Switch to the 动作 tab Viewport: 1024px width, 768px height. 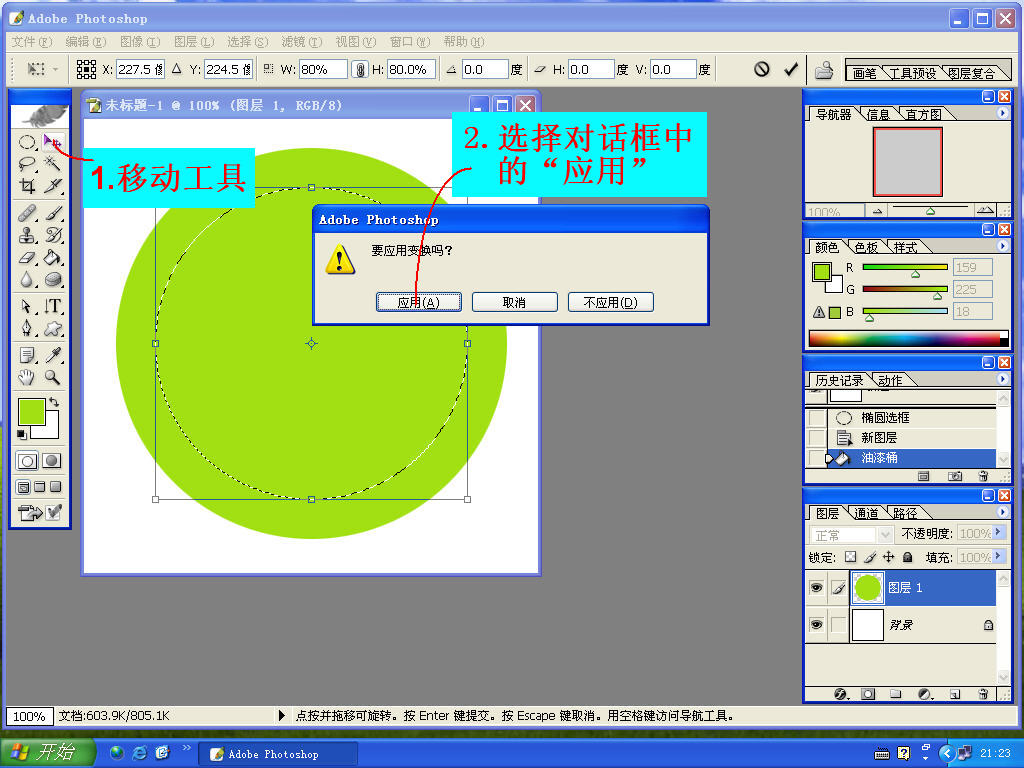point(890,380)
